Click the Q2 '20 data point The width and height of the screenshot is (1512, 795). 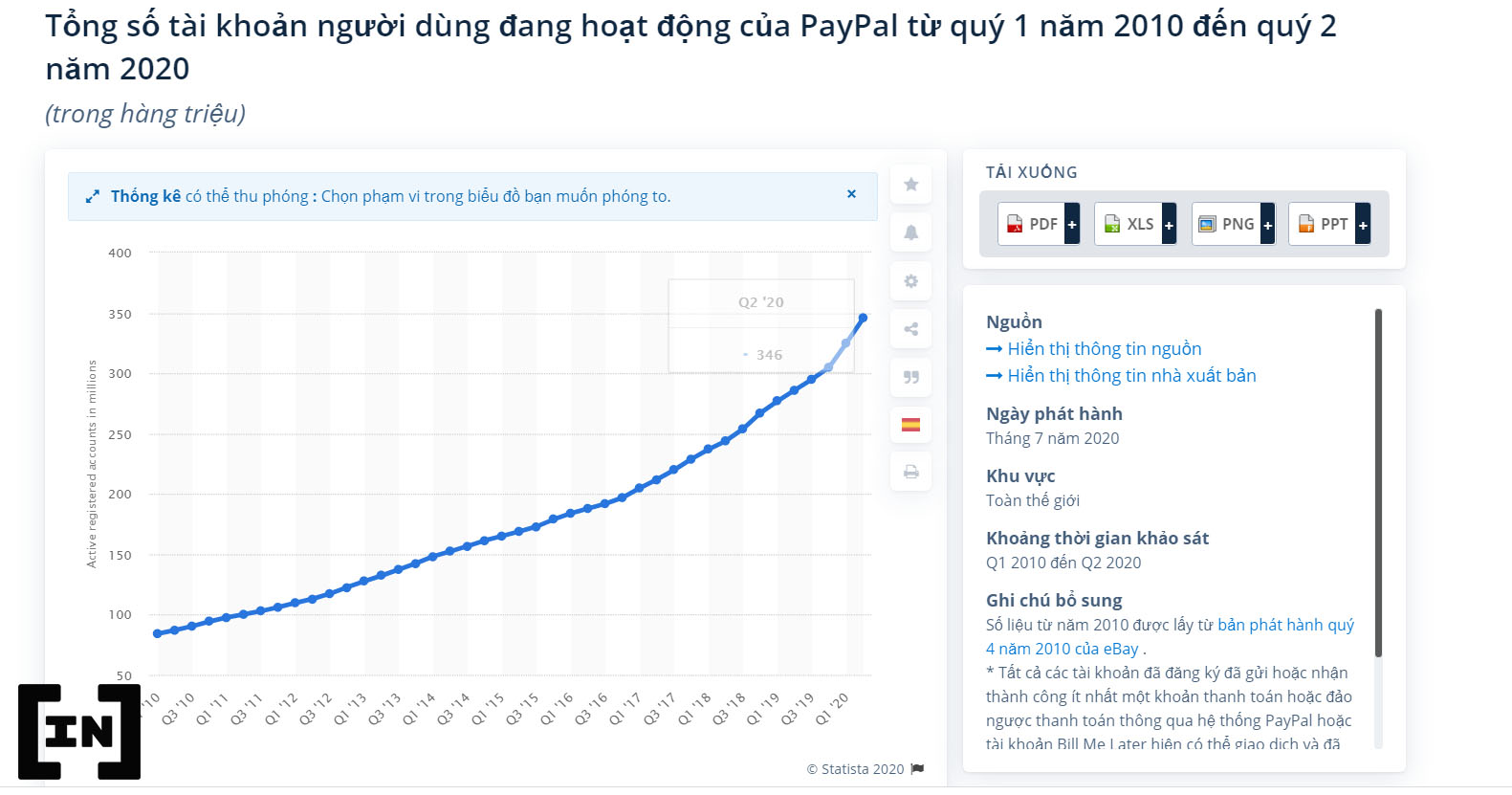pyautogui.click(x=863, y=318)
